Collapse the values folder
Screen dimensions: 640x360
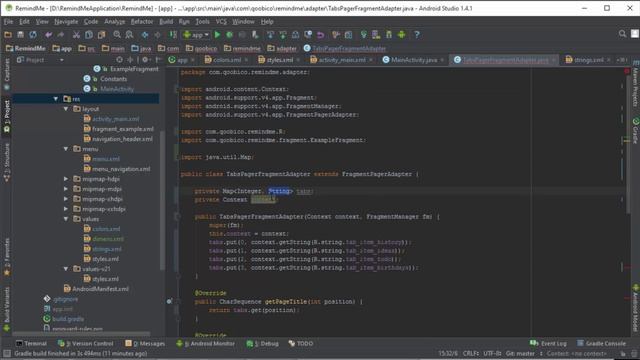click(66, 219)
